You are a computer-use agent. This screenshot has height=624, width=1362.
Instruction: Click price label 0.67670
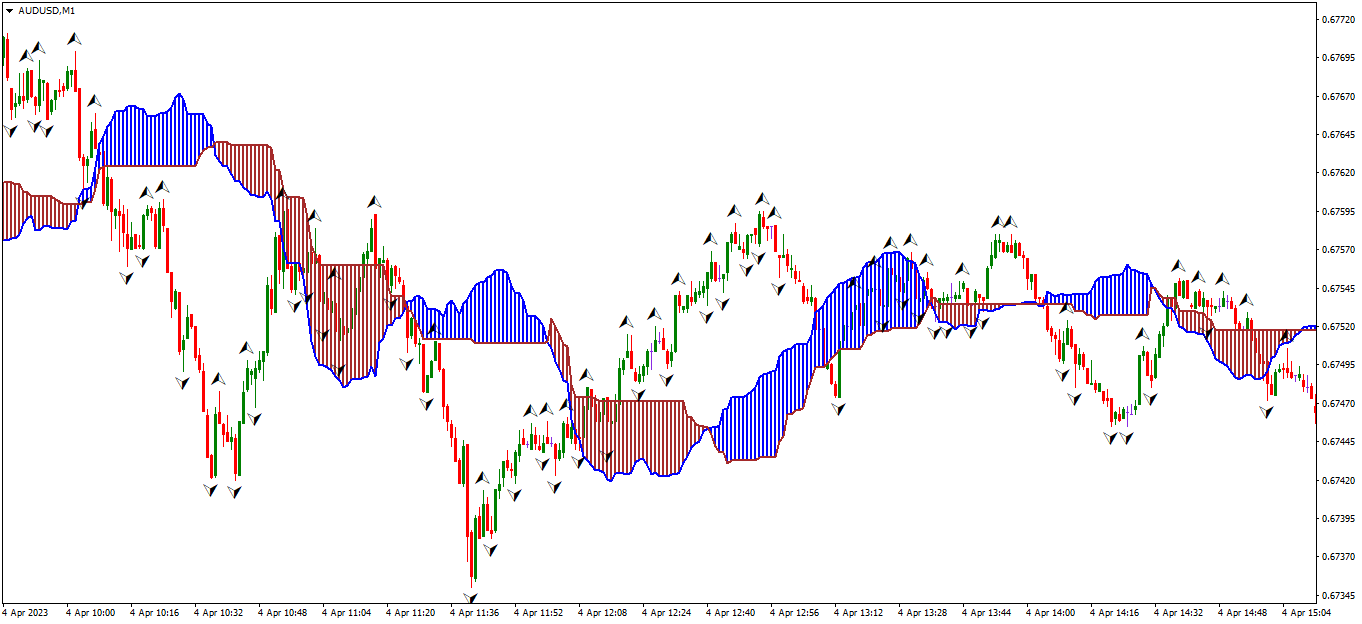pos(1337,96)
